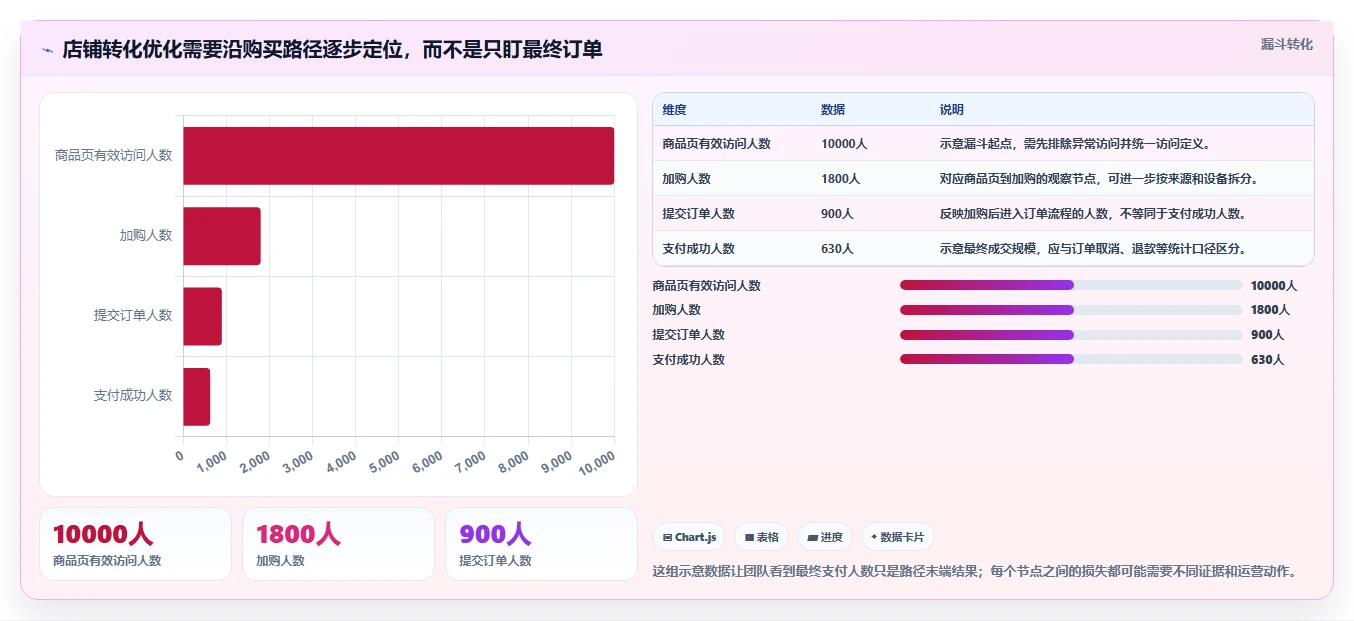Click the 数据 column header
This screenshot has height=621, width=1354.
833,110
